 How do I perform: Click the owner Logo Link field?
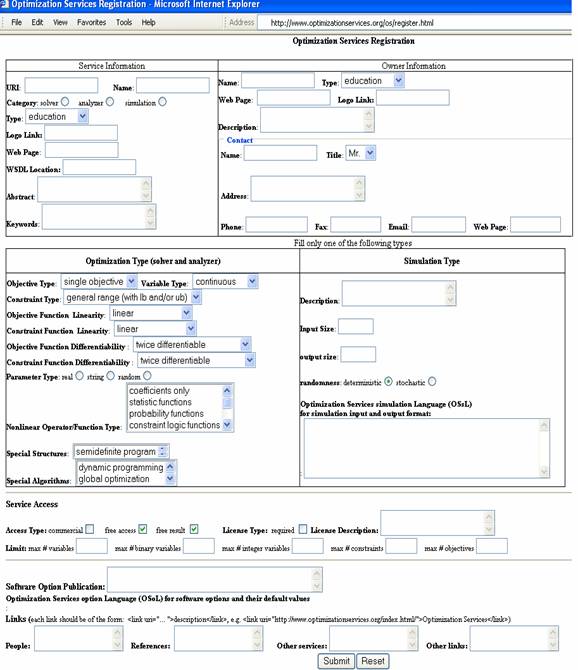click(x=413, y=98)
